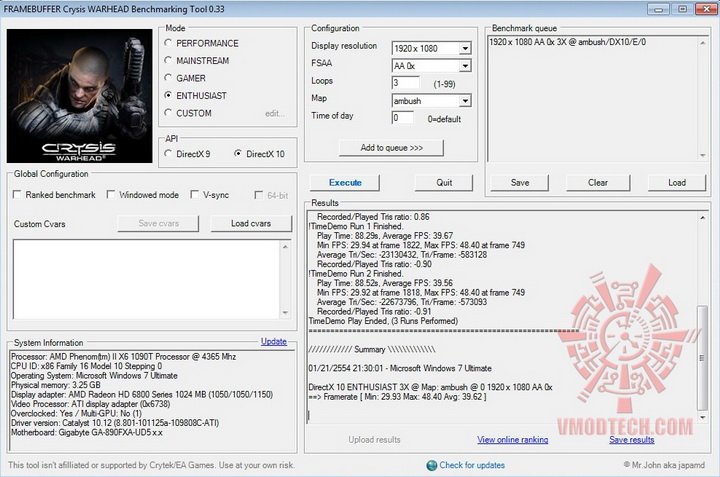Click the Update system information link

click(x=274, y=342)
